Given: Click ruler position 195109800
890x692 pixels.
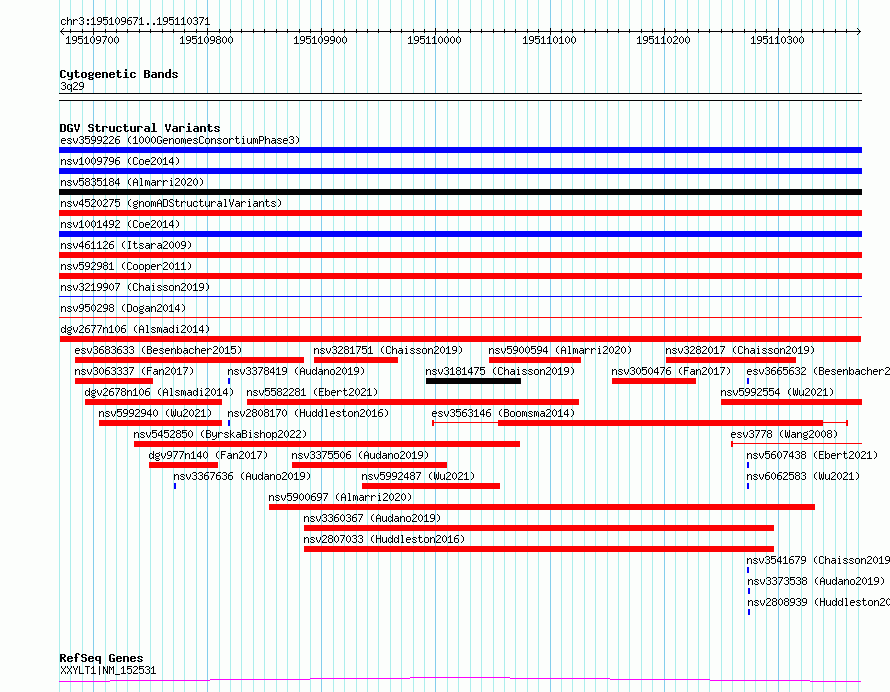Looking at the screenshot, I should (x=206, y=40).
